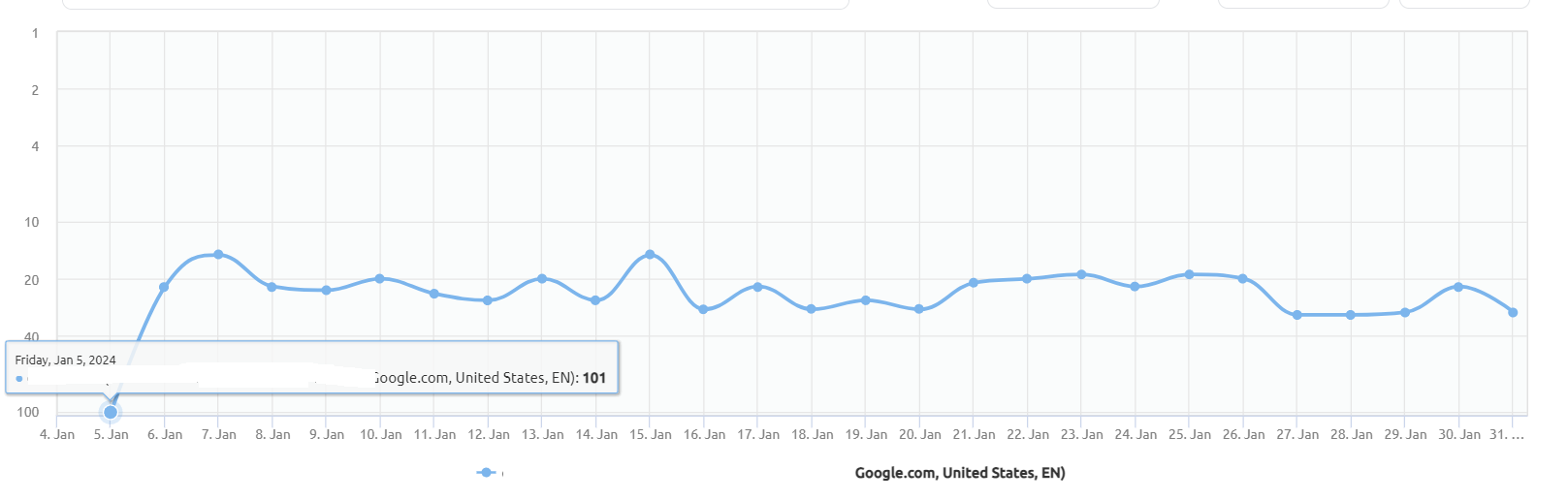Select the 30 Jan data point

point(1458,287)
